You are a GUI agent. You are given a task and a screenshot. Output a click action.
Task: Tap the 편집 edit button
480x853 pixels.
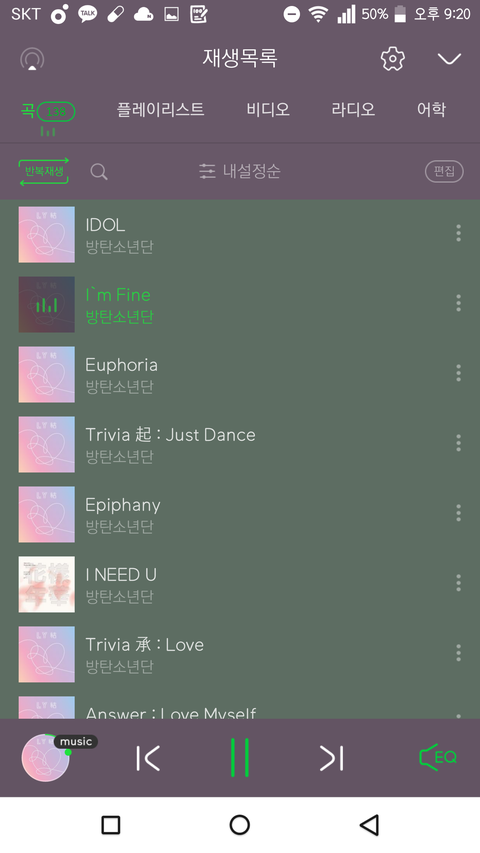444,171
